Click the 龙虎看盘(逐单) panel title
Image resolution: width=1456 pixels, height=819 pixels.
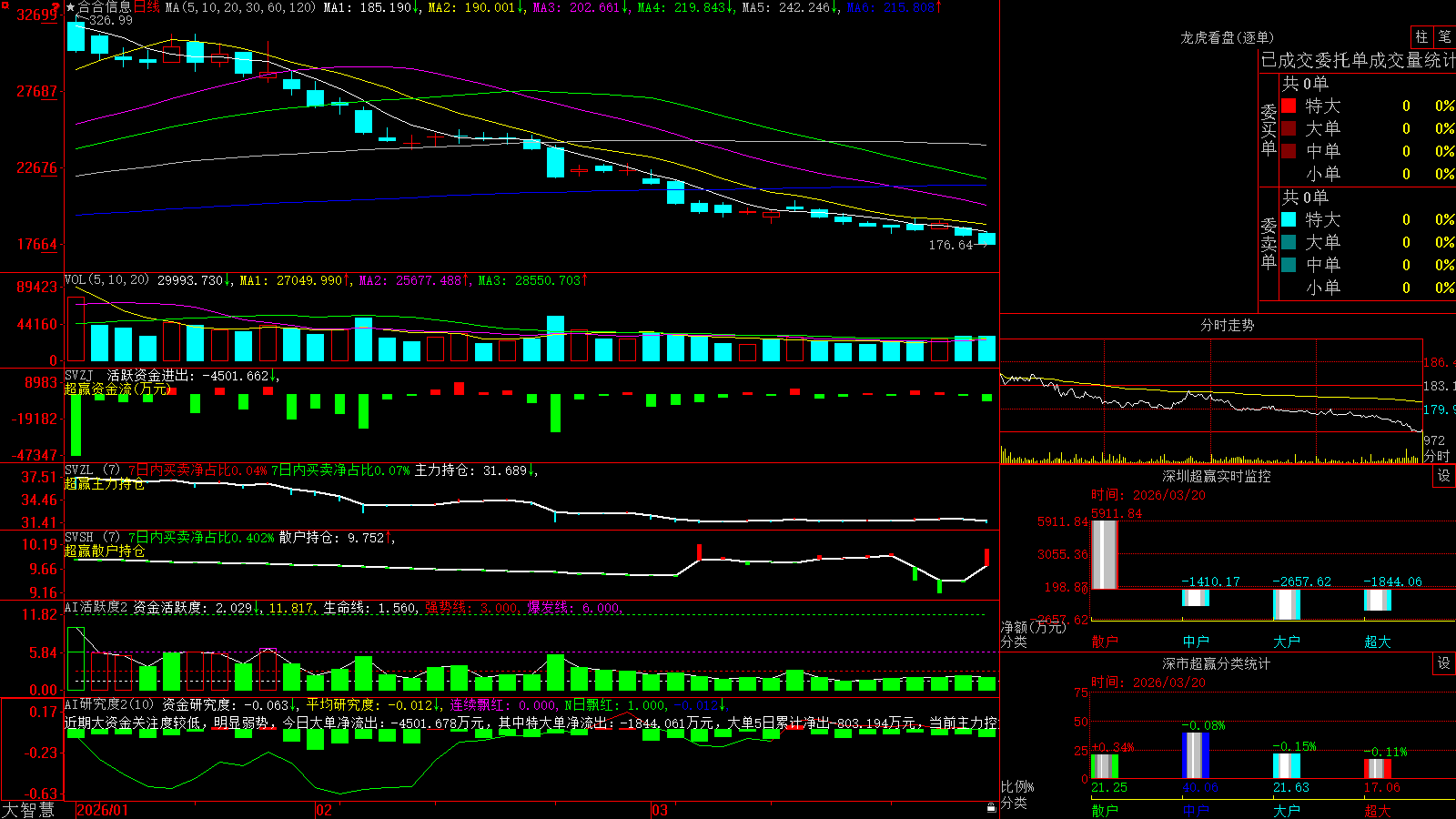(1228, 37)
